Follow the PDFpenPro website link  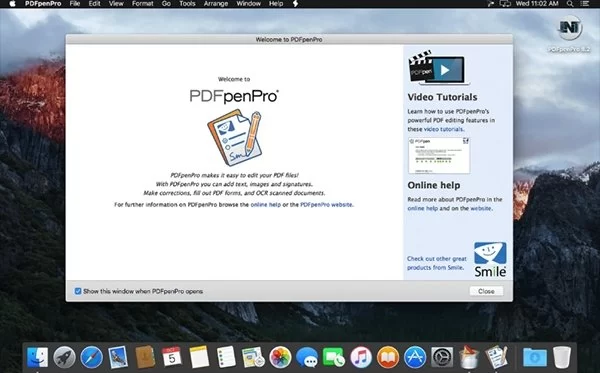point(326,205)
